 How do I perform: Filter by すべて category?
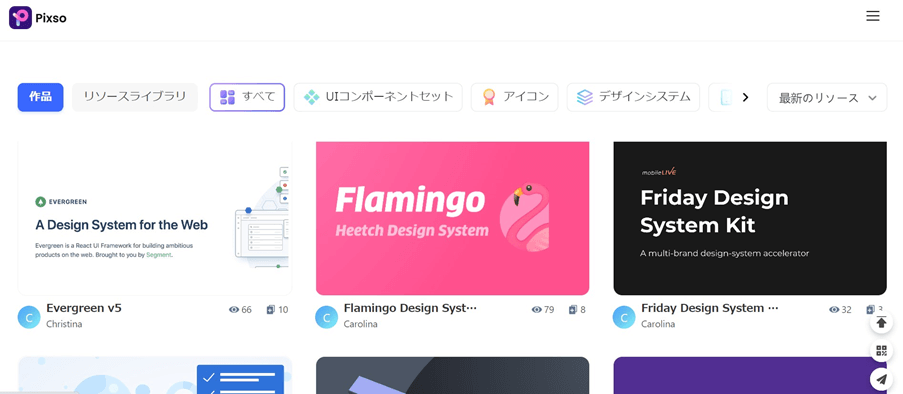(247, 97)
